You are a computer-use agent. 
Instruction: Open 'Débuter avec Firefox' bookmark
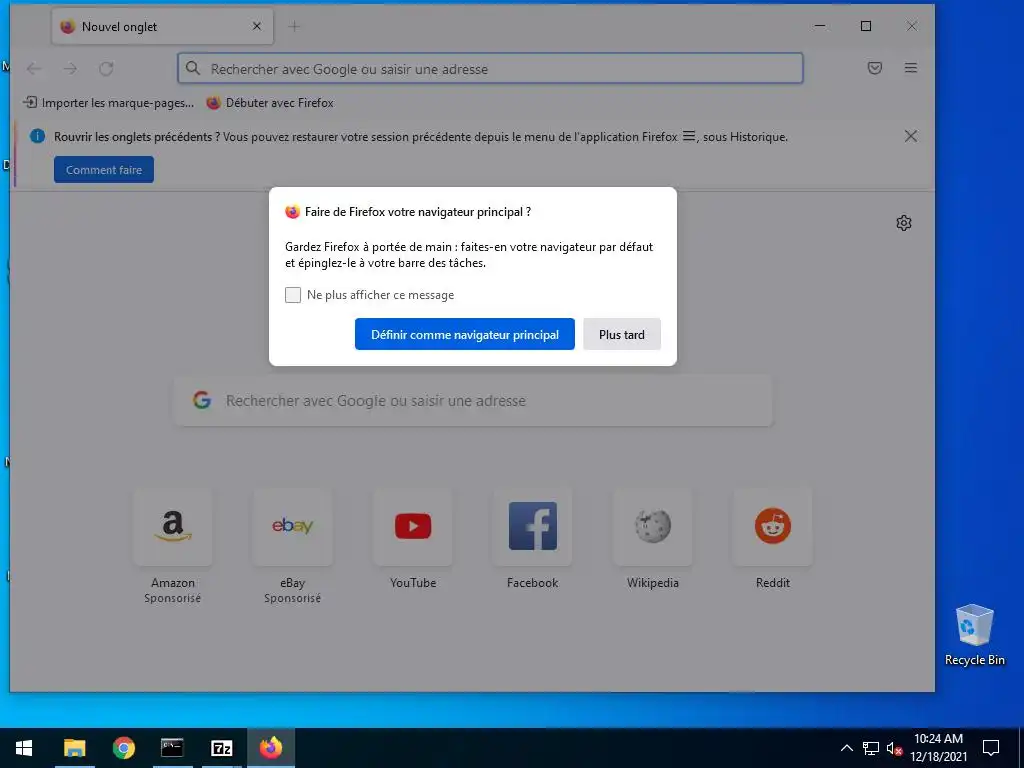pyautogui.click(x=270, y=103)
